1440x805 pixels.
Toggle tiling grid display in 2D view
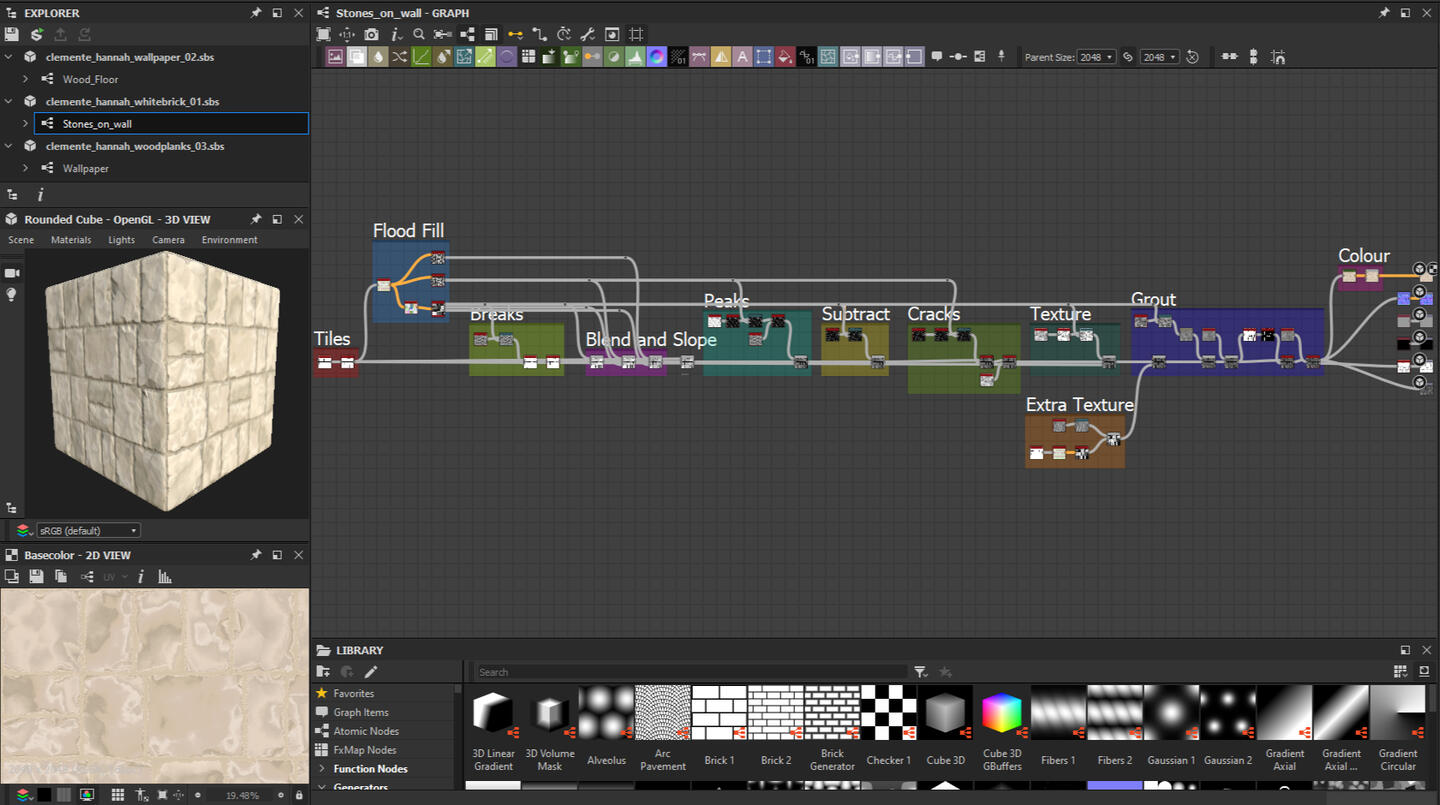click(117, 795)
